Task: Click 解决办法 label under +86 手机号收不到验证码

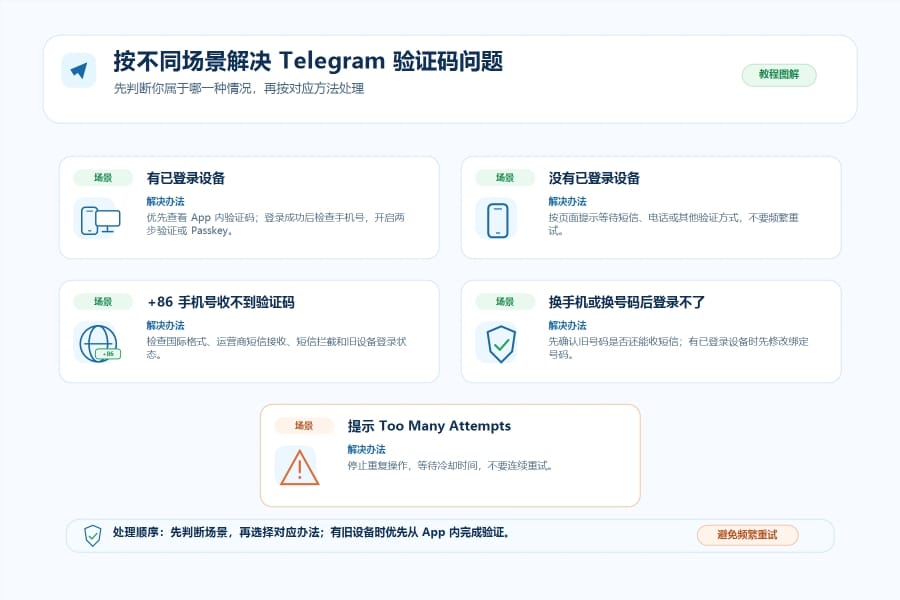Action: point(165,326)
